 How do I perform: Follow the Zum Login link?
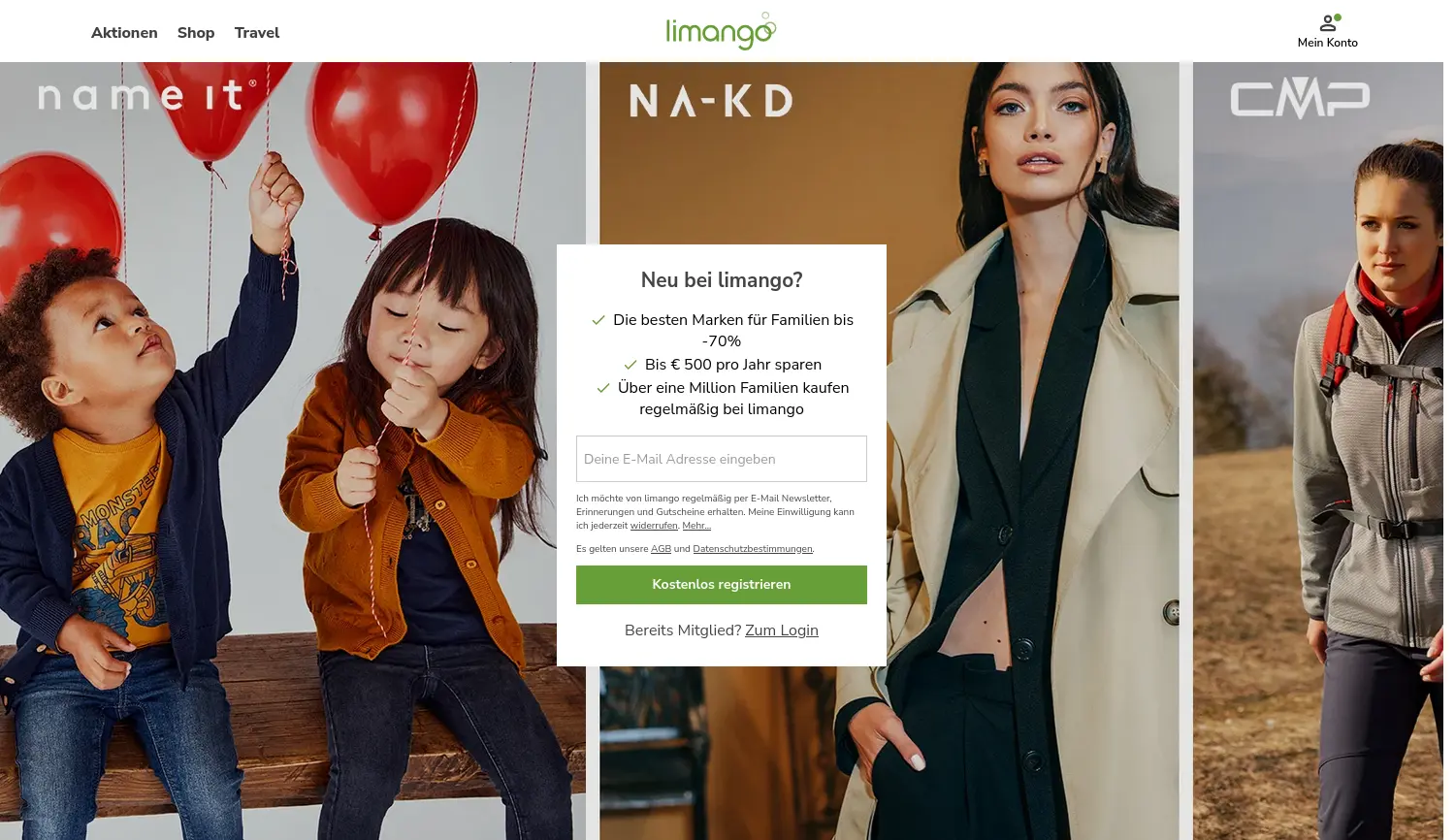click(782, 630)
